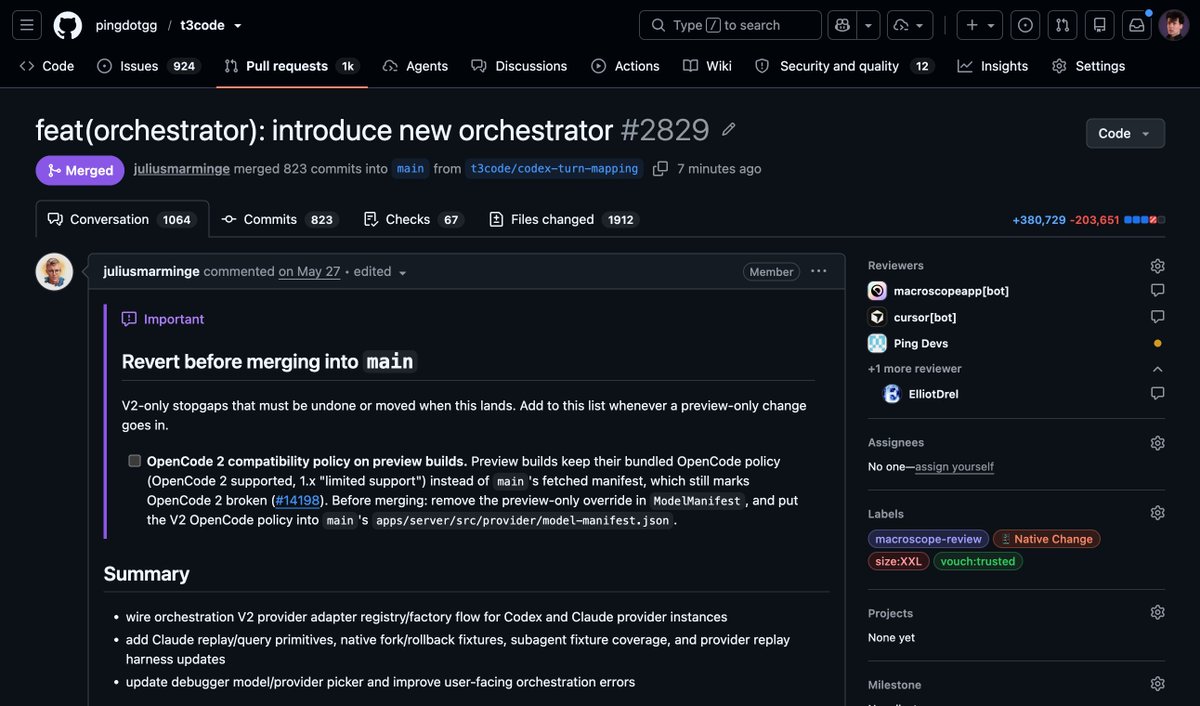The image size is (1200, 706).
Task: Edit Projects gear icon
Action: pyautogui.click(x=1157, y=613)
